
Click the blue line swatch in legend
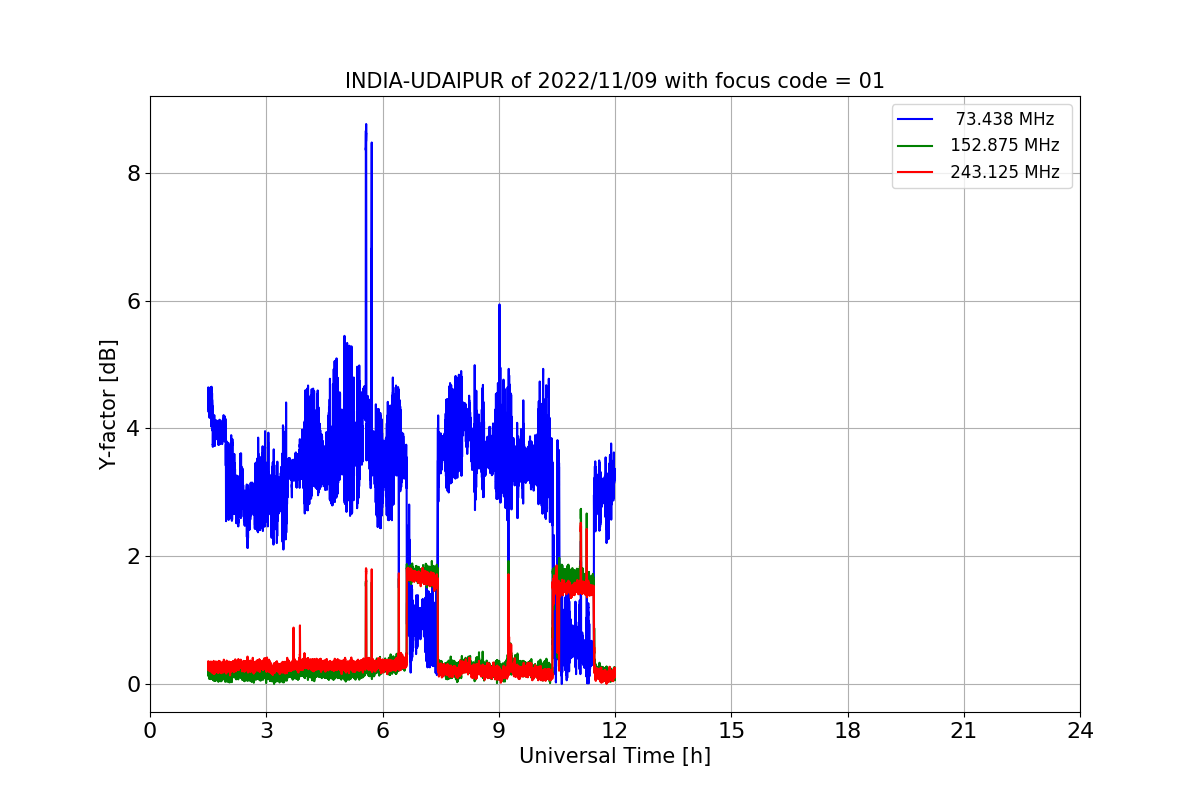coord(915,119)
